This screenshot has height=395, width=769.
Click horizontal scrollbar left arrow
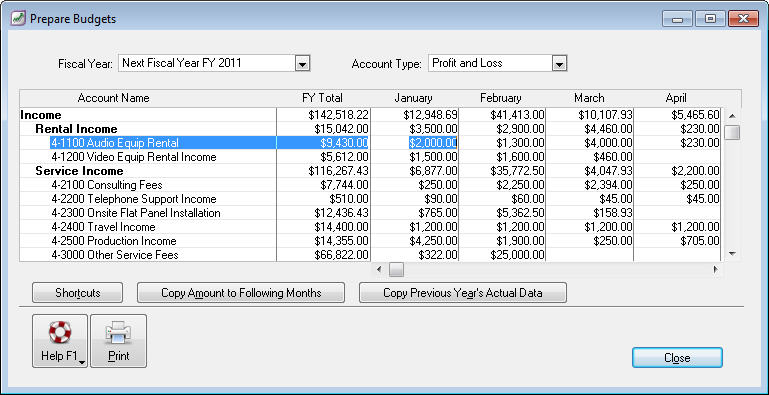coord(379,269)
